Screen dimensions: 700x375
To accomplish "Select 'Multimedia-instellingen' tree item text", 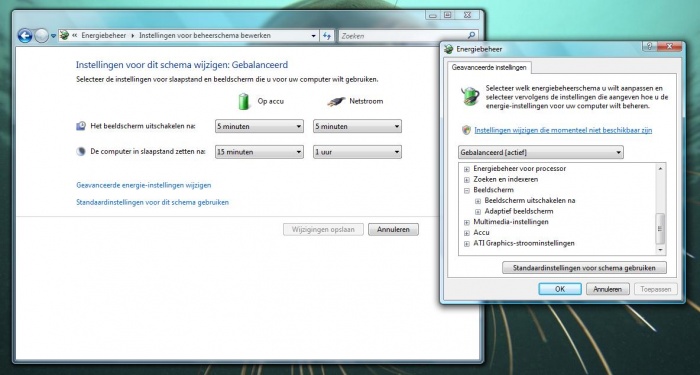I will 511,222.
